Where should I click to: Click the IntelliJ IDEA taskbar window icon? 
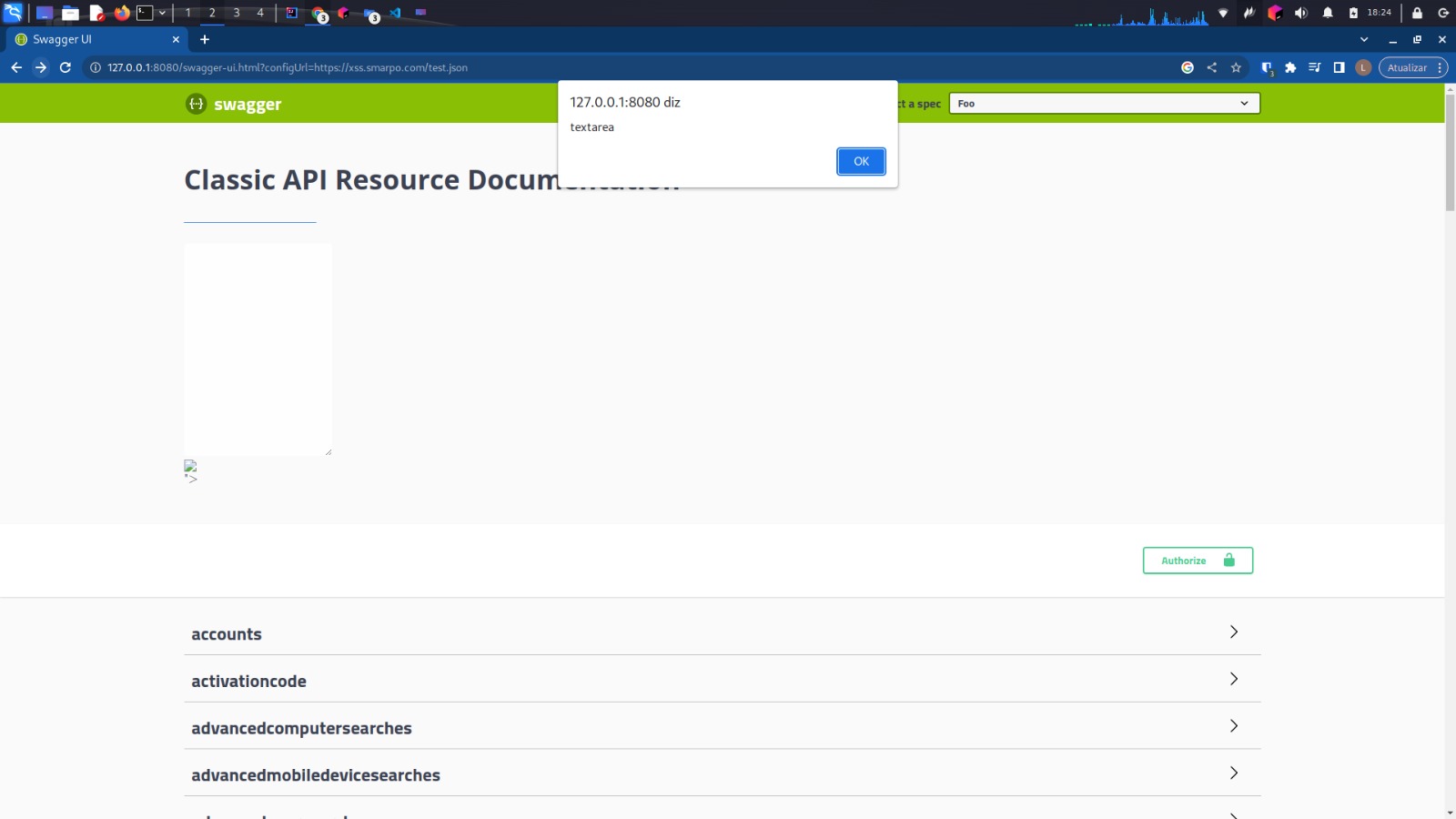[291, 13]
